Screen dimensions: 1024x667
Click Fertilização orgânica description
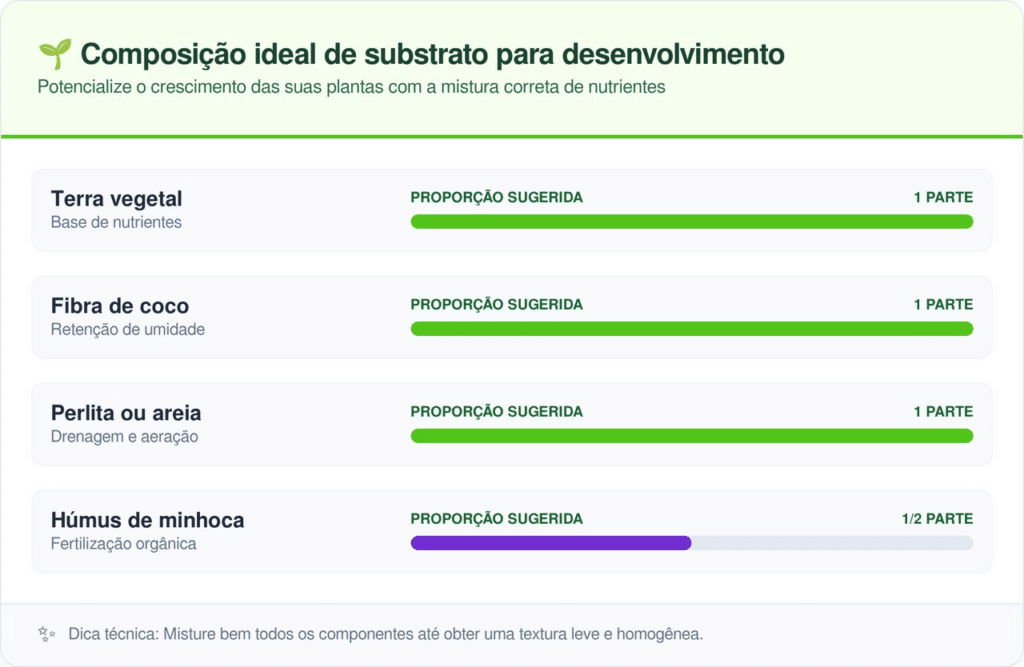pyautogui.click(x=123, y=544)
